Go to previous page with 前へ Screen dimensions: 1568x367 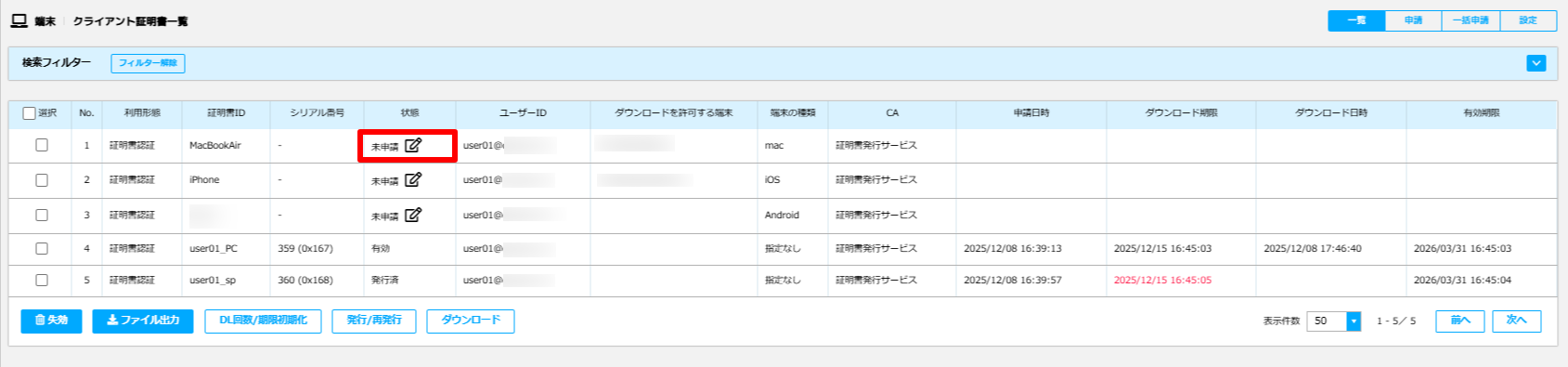coord(1460,321)
